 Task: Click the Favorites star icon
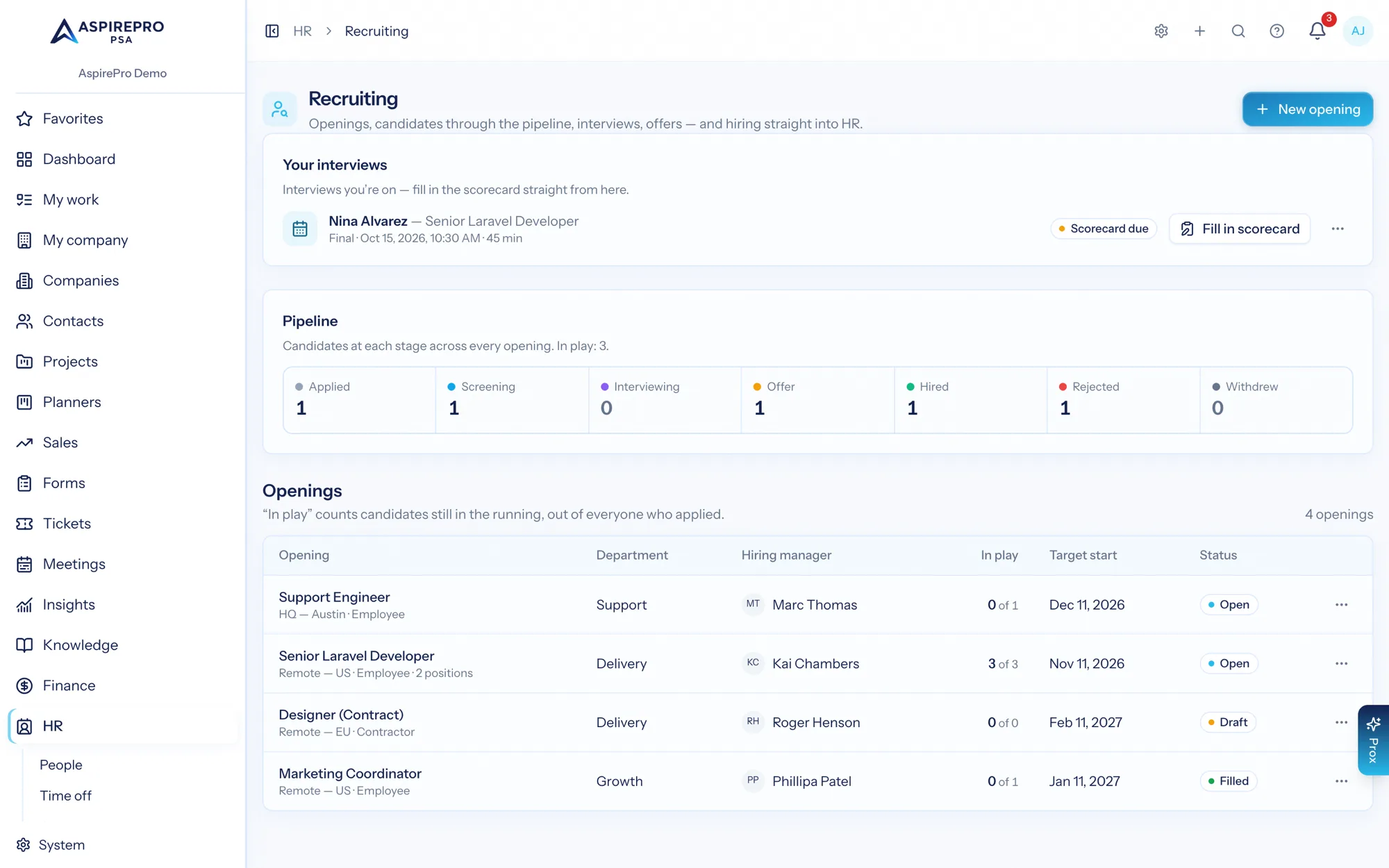(x=24, y=119)
